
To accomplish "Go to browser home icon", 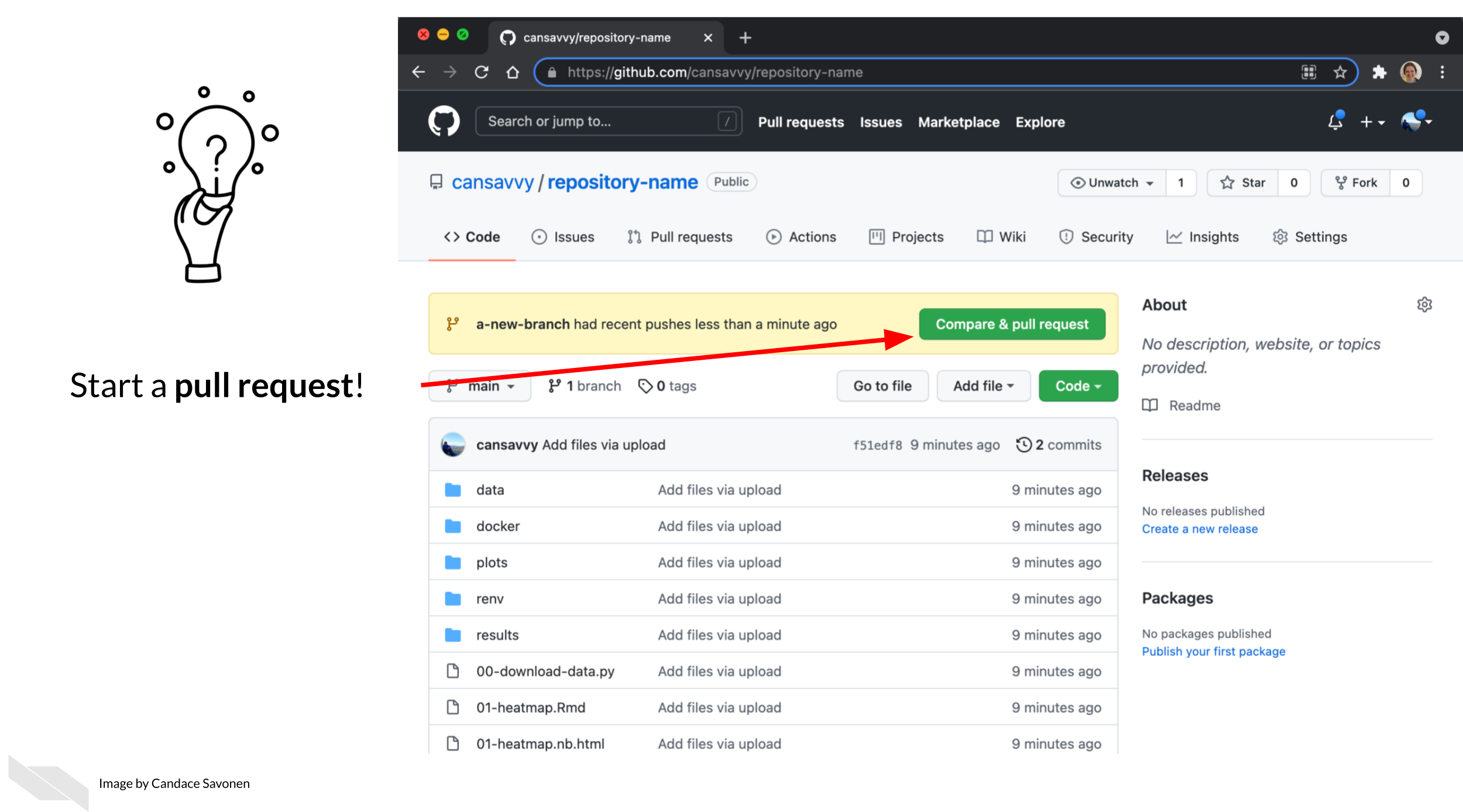I will click(x=513, y=72).
